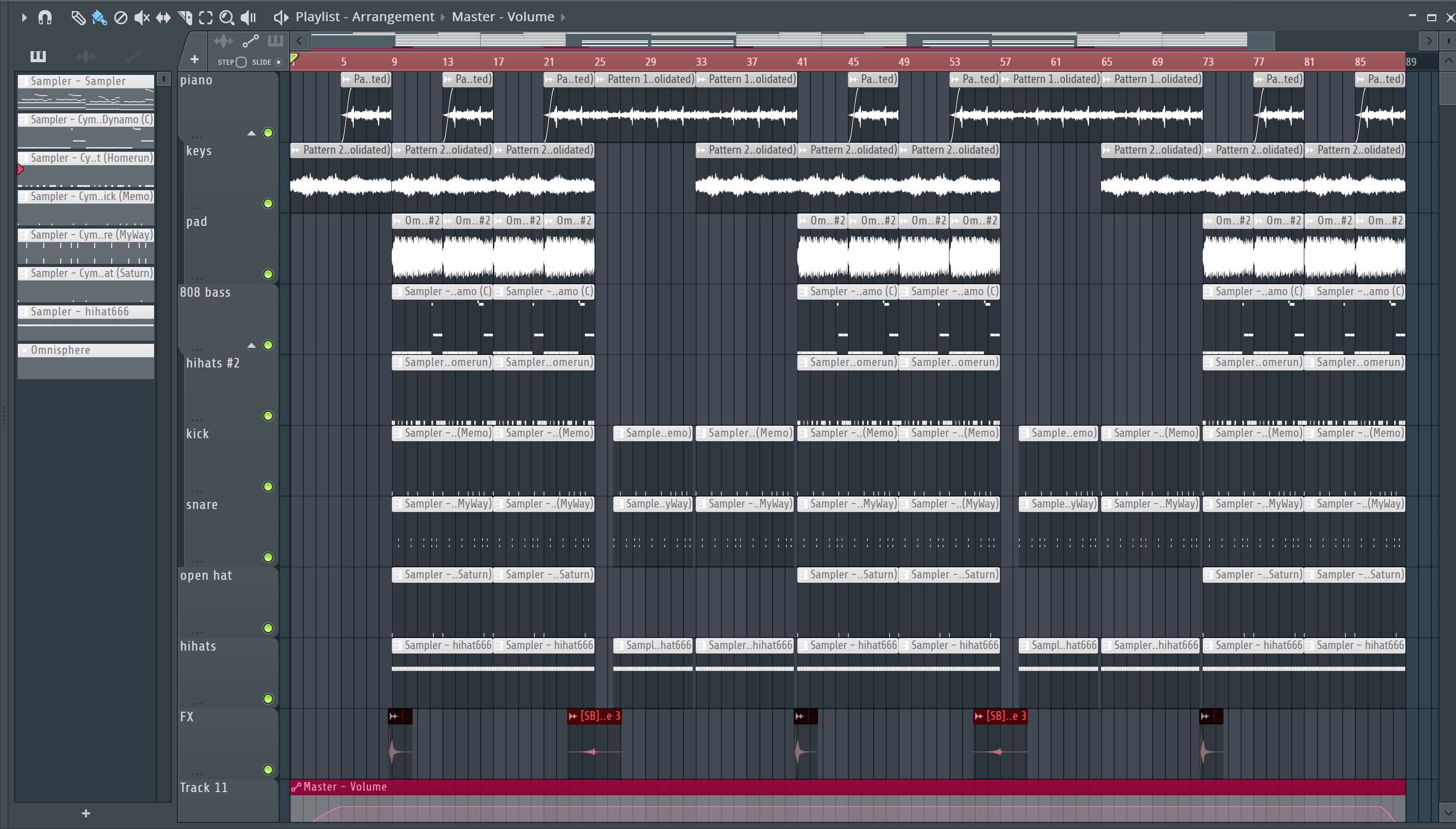Open the playlist options menu arrow
Screen dimensions: 1456x829
24,18
